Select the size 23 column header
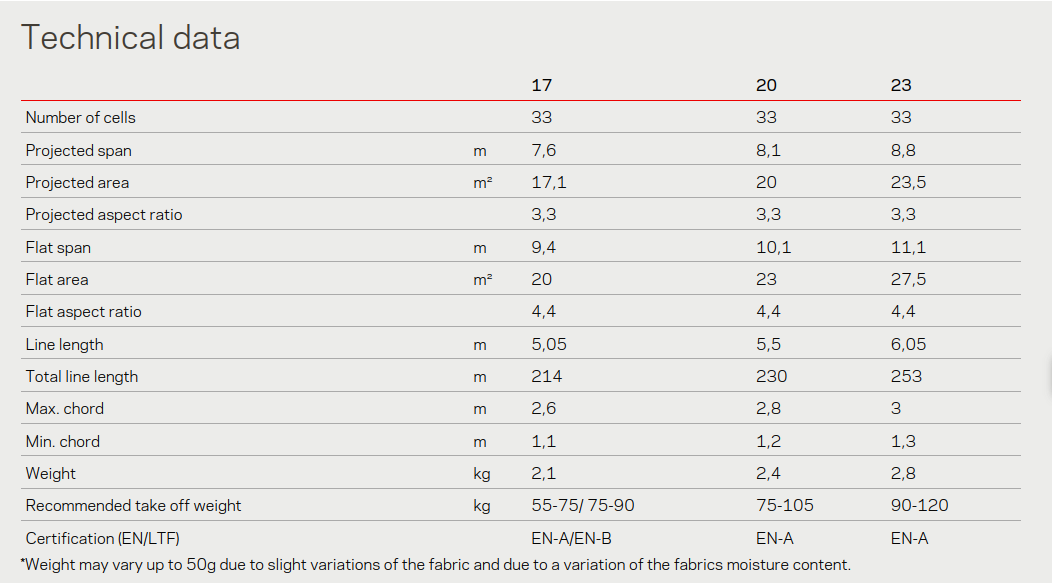Viewport: 1052px width, 583px height. click(901, 85)
